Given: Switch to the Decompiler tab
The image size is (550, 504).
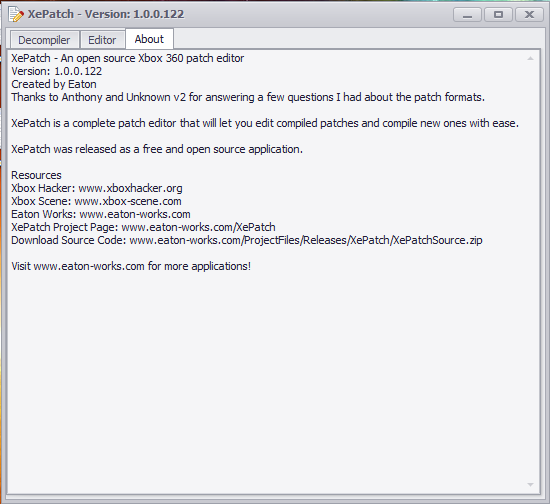Looking at the screenshot, I should (x=44, y=40).
